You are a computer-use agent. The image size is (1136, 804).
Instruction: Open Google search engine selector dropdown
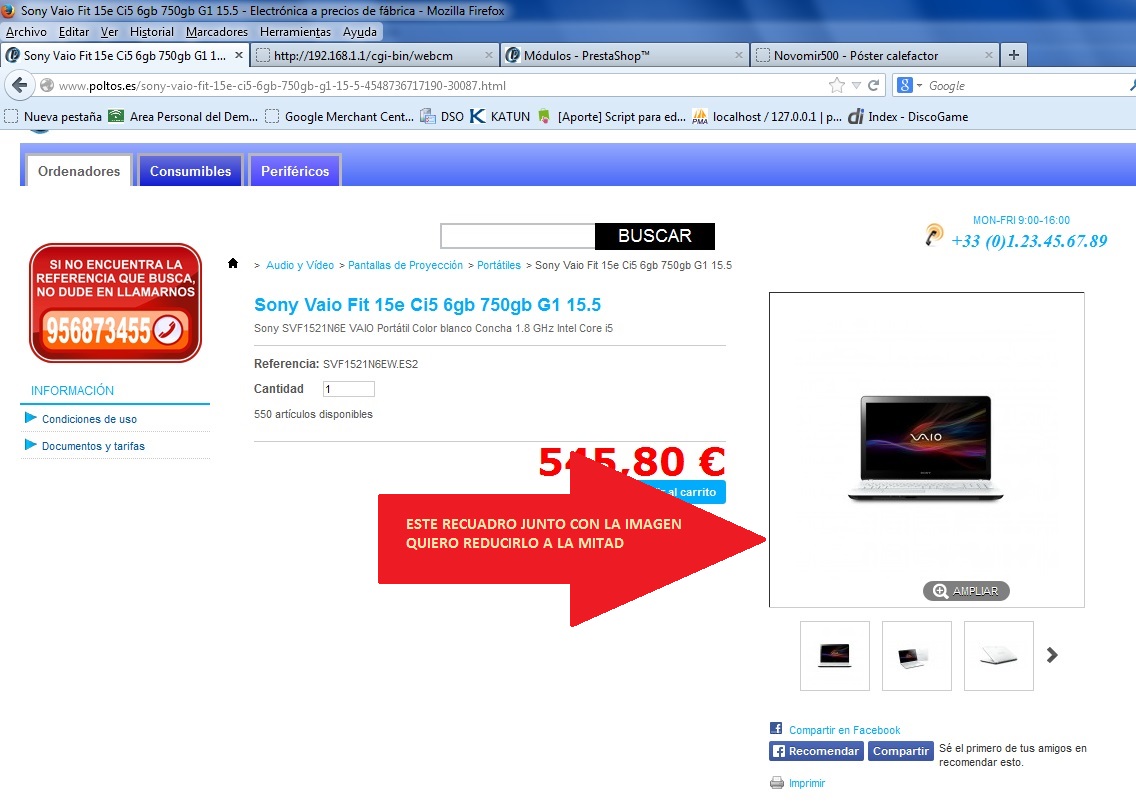(909, 85)
